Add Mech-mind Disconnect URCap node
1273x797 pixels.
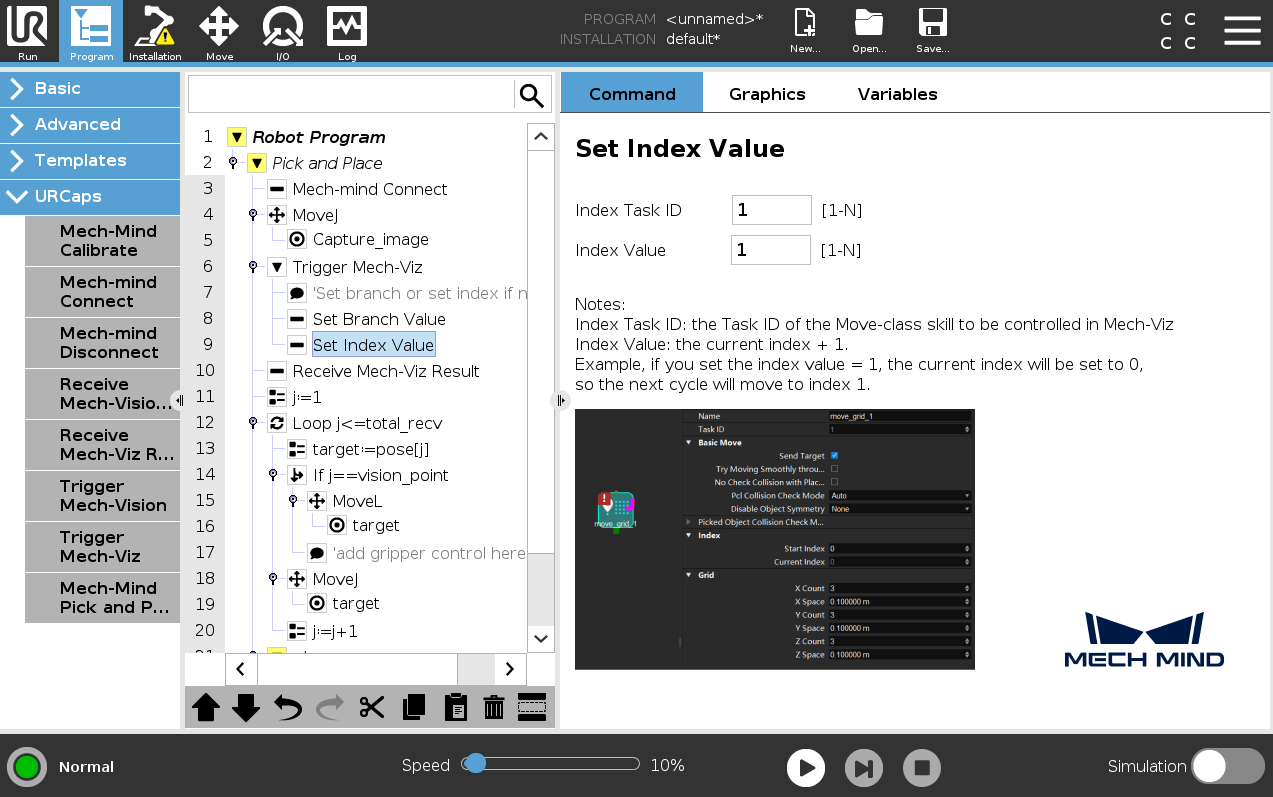pos(102,343)
